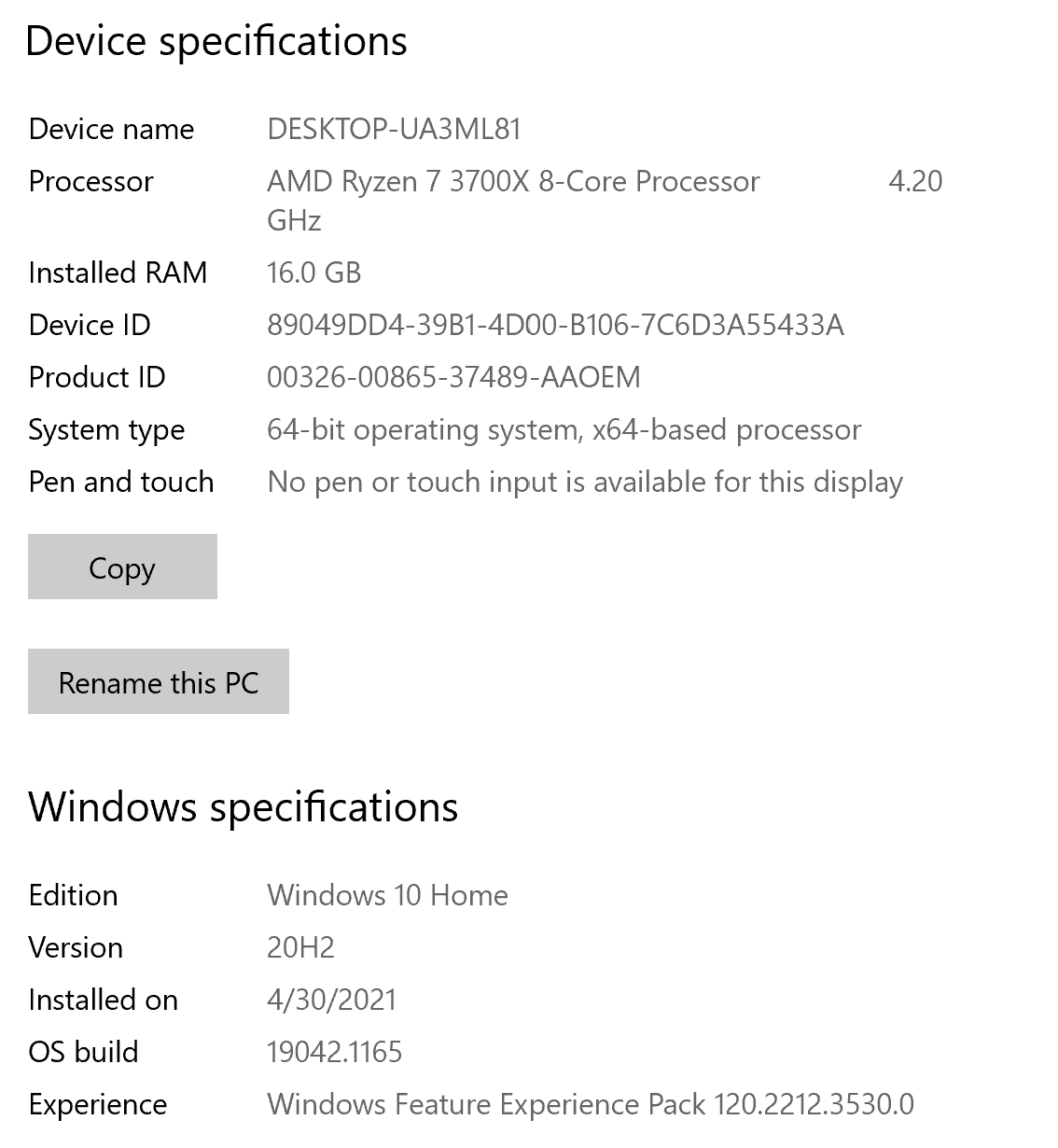This screenshot has height=1148, width=1058.
Task: Click the Windows specifications heading
Action: point(243,806)
